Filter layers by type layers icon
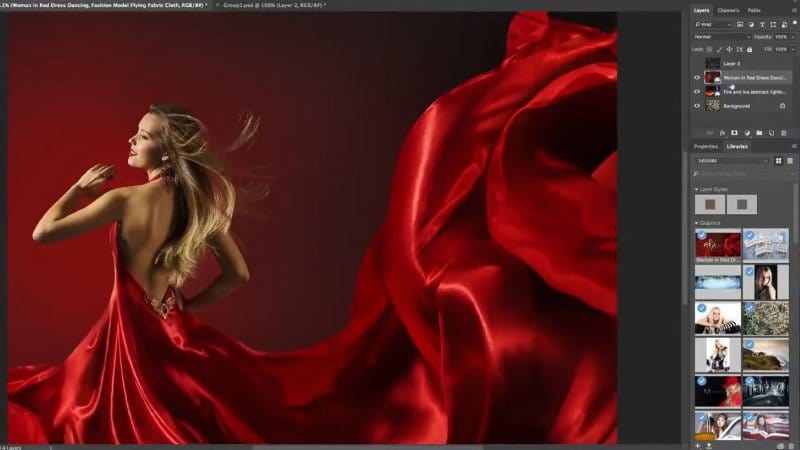Image resolution: width=800 pixels, height=450 pixels. coord(762,24)
